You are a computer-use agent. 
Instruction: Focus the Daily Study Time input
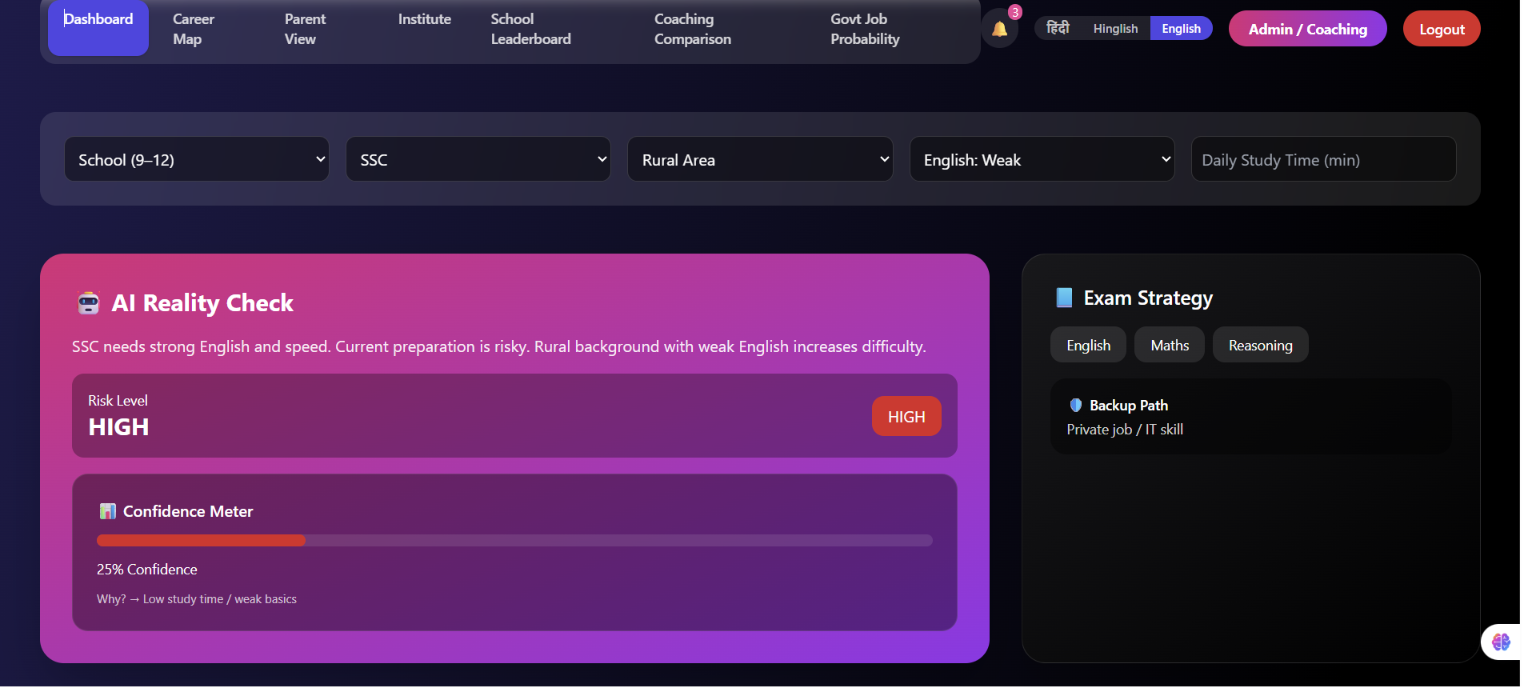(x=1323, y=159)
